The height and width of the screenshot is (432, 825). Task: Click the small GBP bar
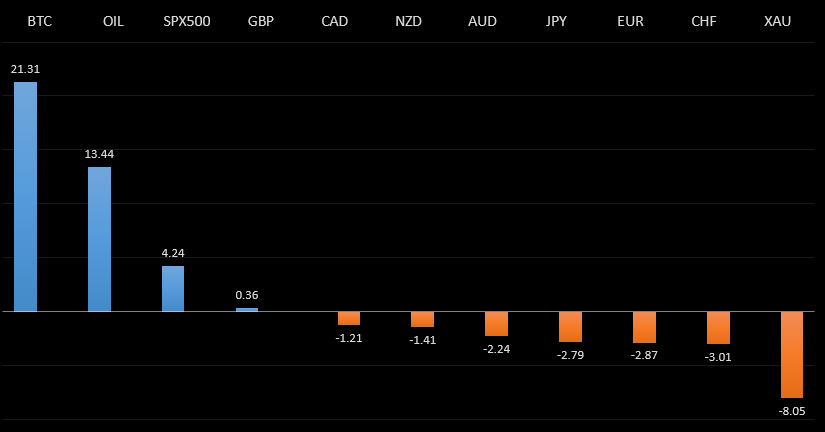click(x=247, y=309)
